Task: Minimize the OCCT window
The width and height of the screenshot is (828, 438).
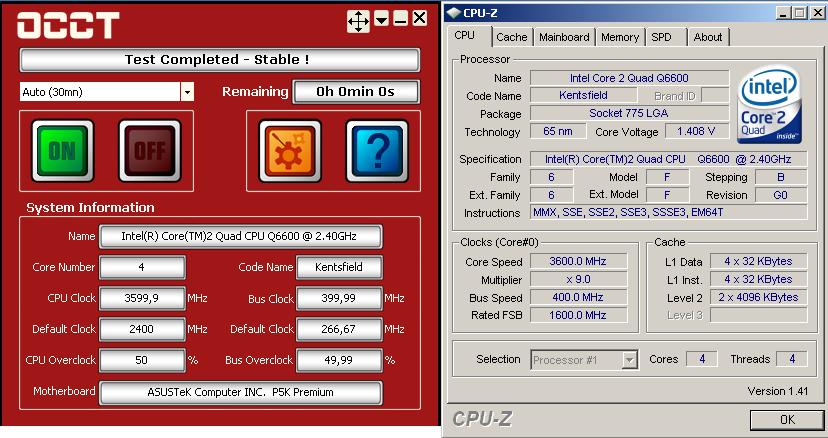Action: 400,19
